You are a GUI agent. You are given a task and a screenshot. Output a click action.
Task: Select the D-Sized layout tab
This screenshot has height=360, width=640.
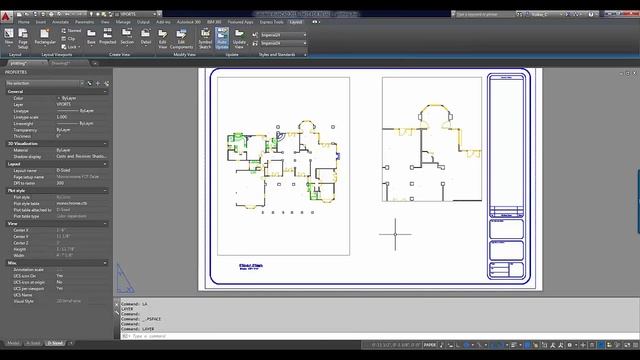pos(55,343)
